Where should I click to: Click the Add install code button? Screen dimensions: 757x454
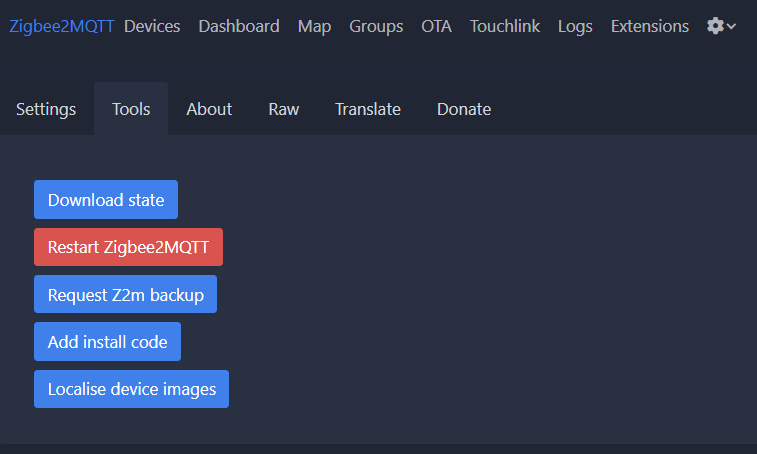pyautogui.click(x=108, y=342)
